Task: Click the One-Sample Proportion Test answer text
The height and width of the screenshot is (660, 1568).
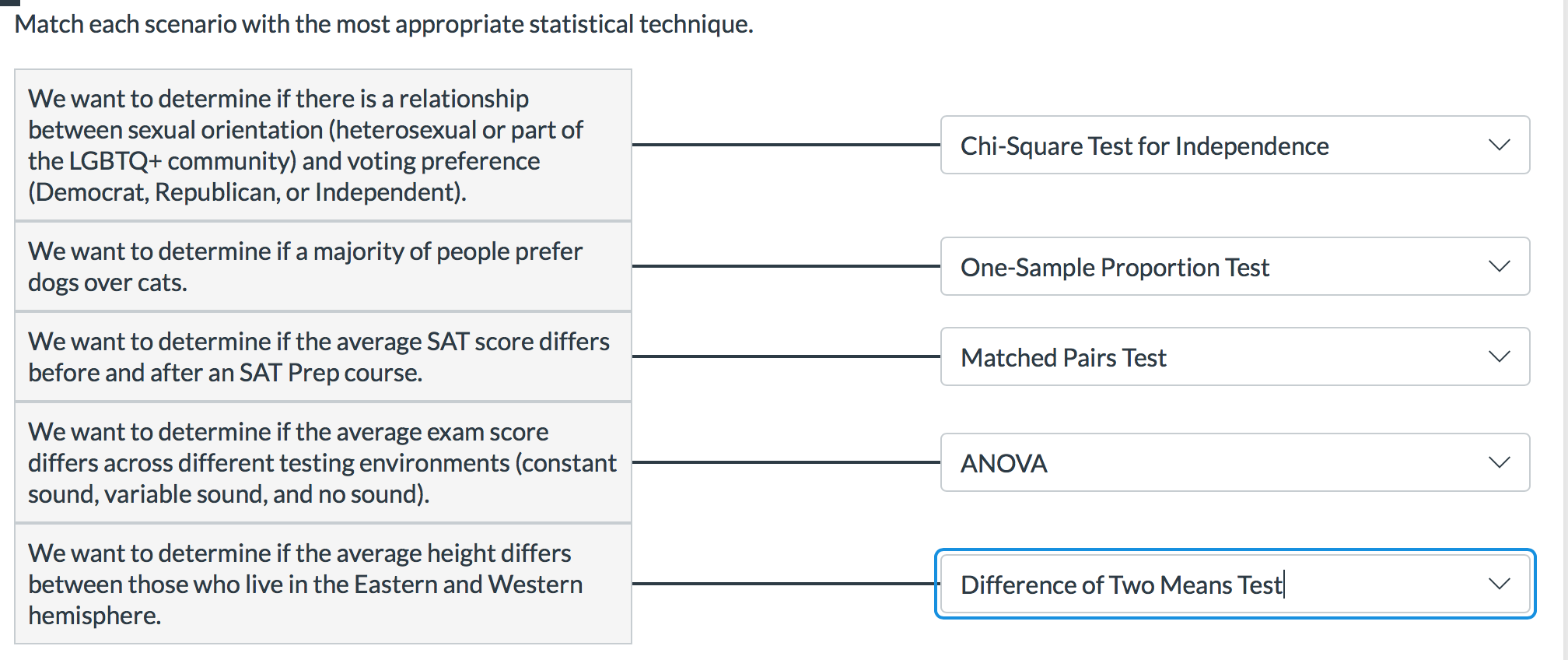Action: (1115, 266)
